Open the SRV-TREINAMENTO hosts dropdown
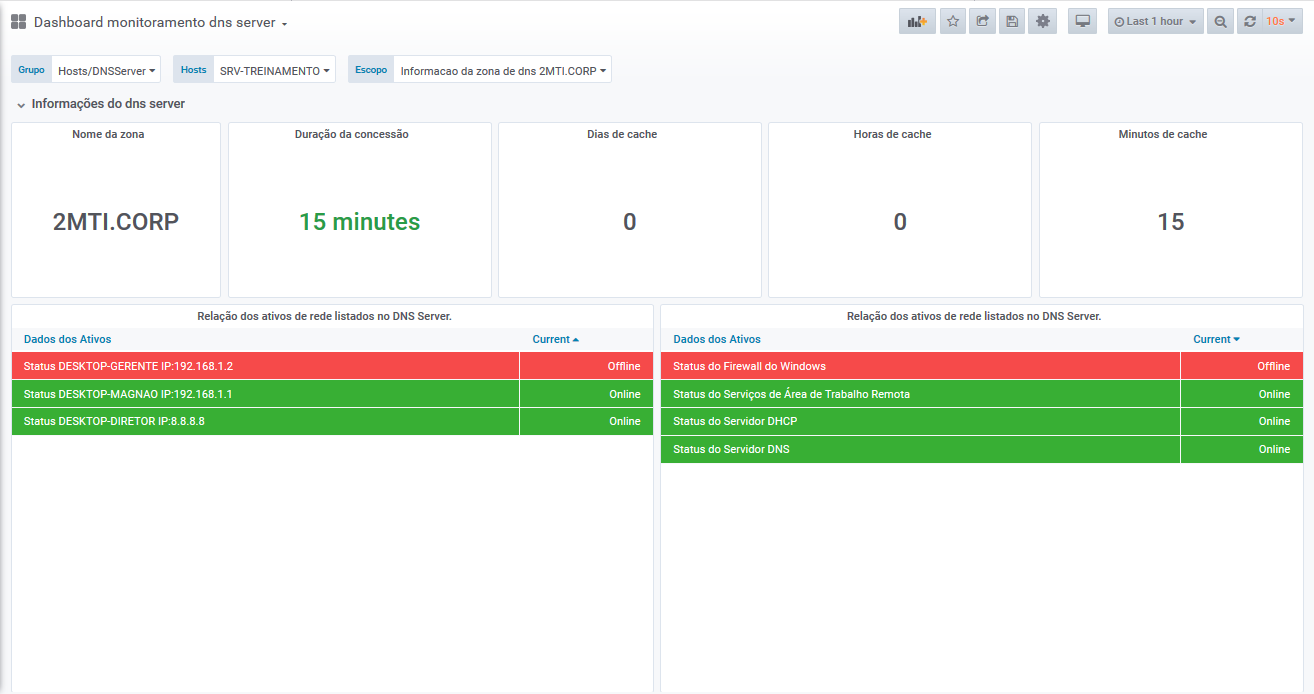This screenshot has width=1314, height=694. [274, 71]
